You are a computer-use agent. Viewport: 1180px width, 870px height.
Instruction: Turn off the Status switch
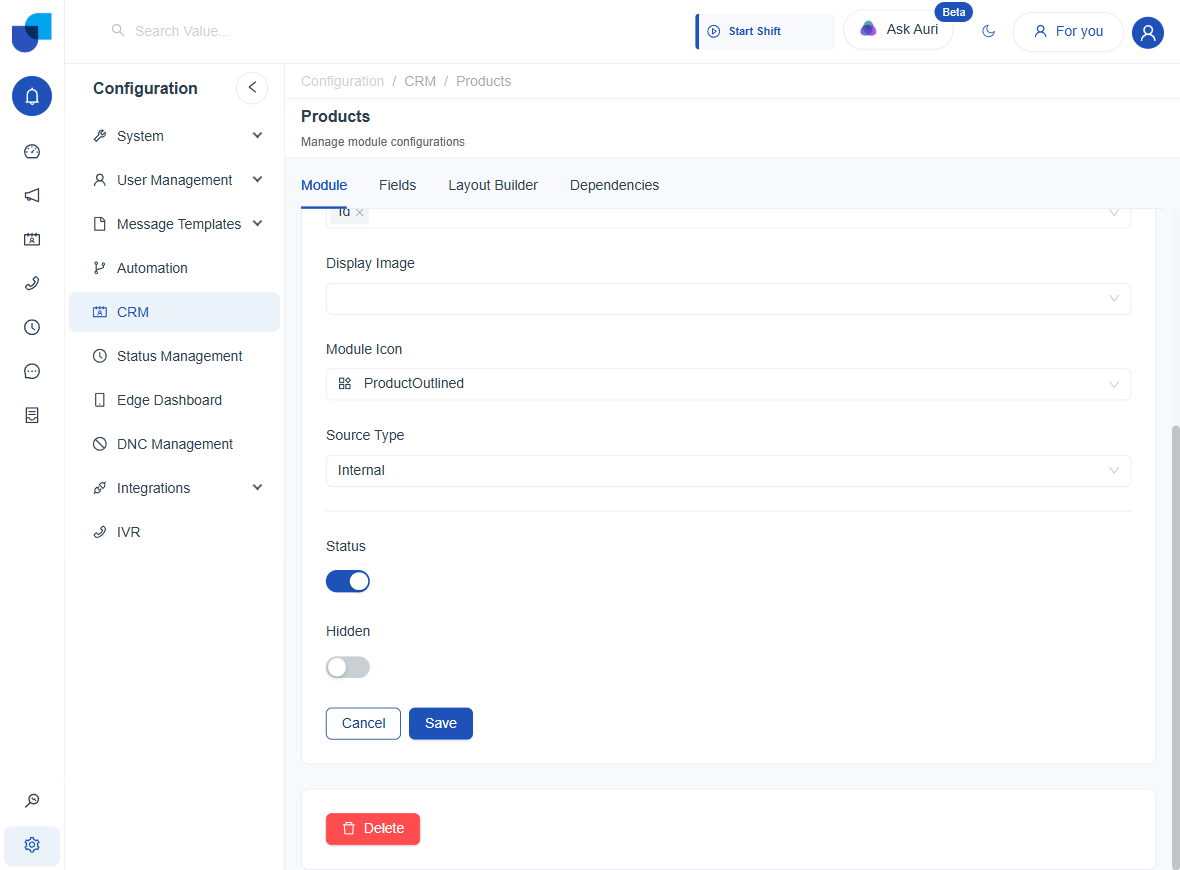coord(348,581)
